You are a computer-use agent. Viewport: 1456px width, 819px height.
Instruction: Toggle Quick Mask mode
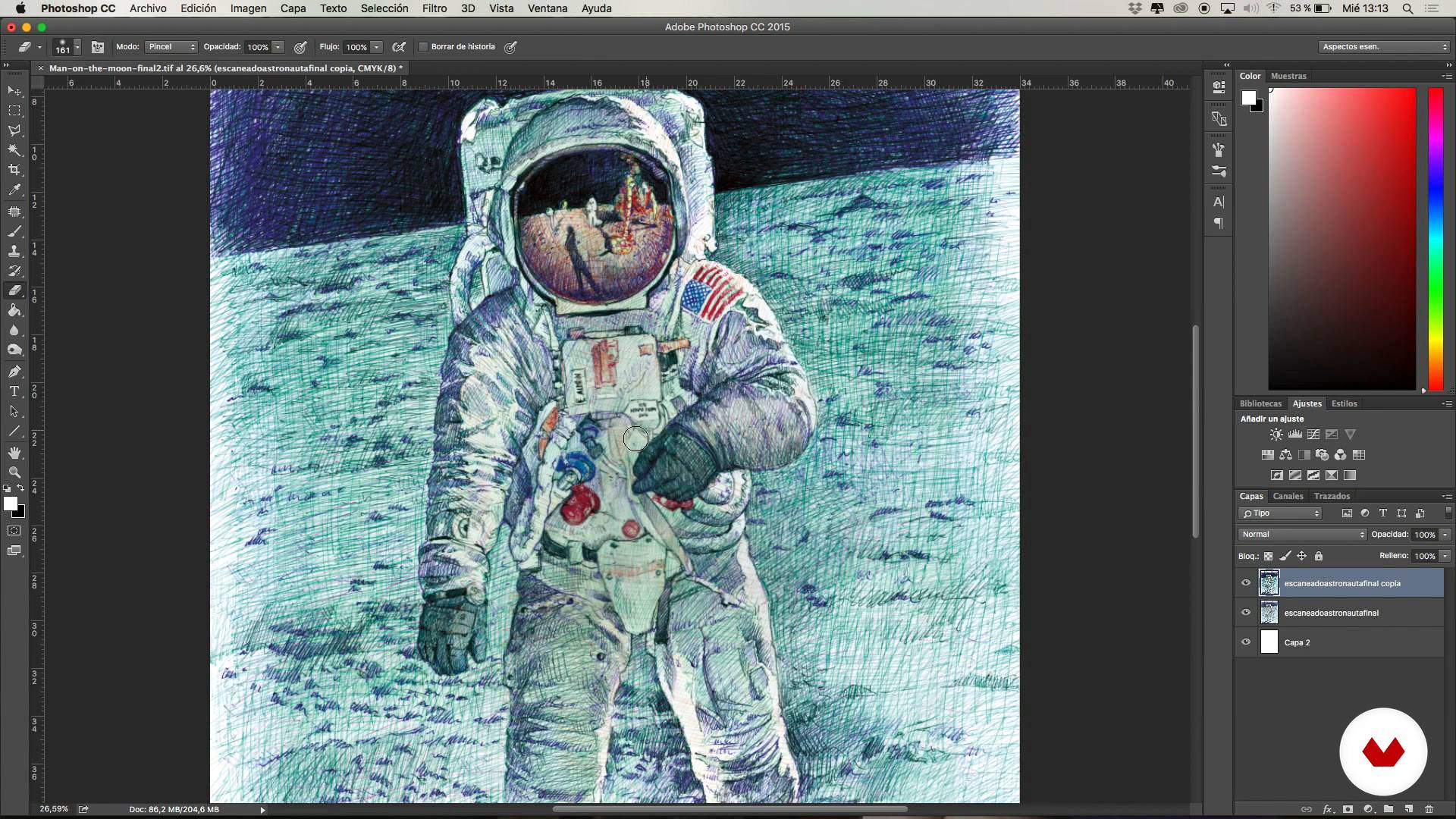pyautogui.click(x=14, y=531)
